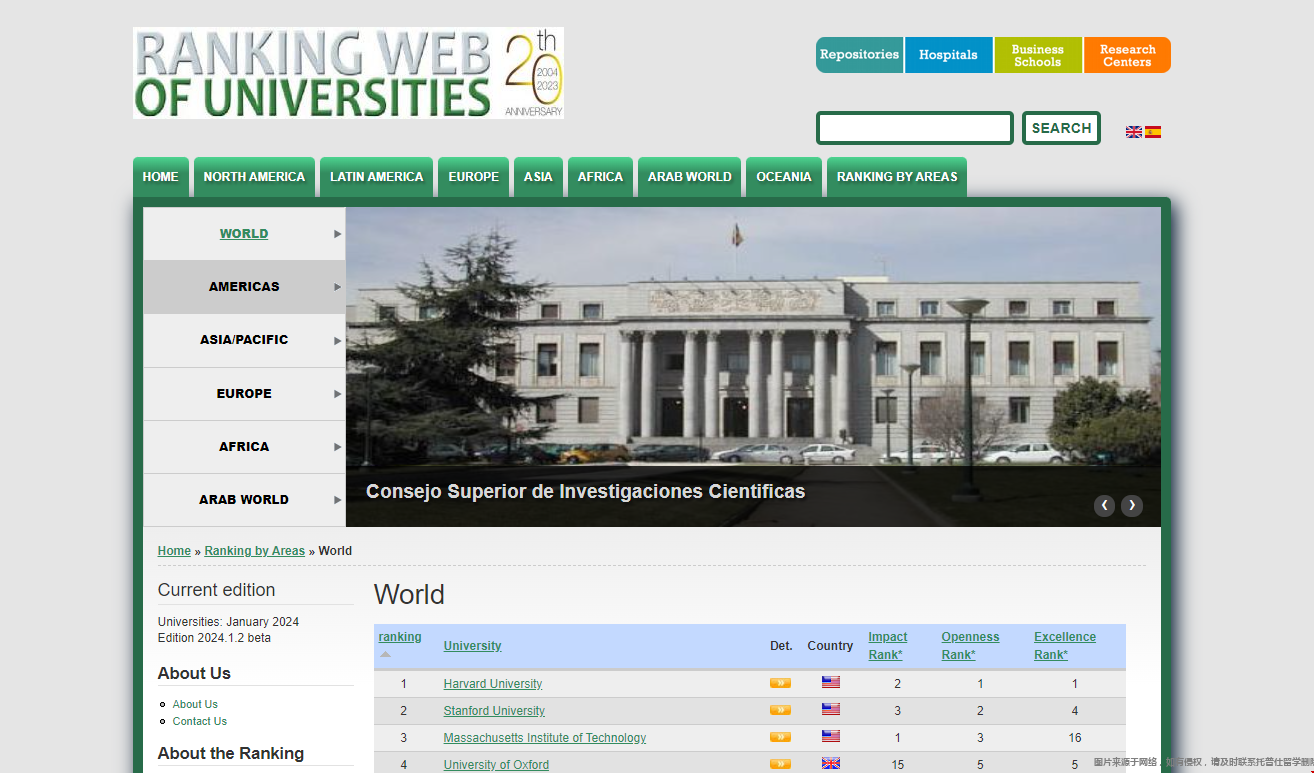This screenshot has width=1314, height=773.
Task: Click the Repositories button
Action: coord(859,55)
